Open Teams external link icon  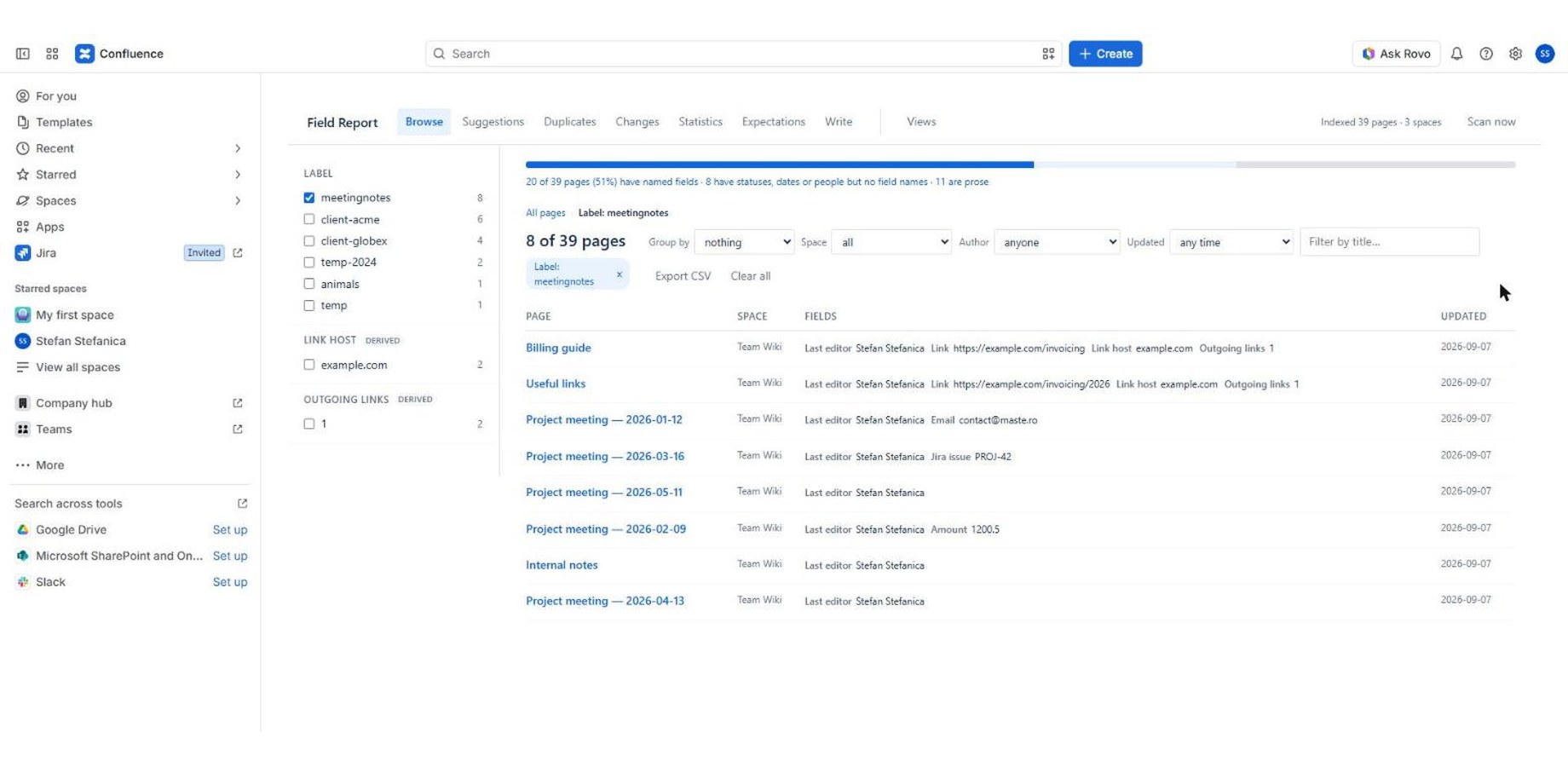[x=238, y=430]
